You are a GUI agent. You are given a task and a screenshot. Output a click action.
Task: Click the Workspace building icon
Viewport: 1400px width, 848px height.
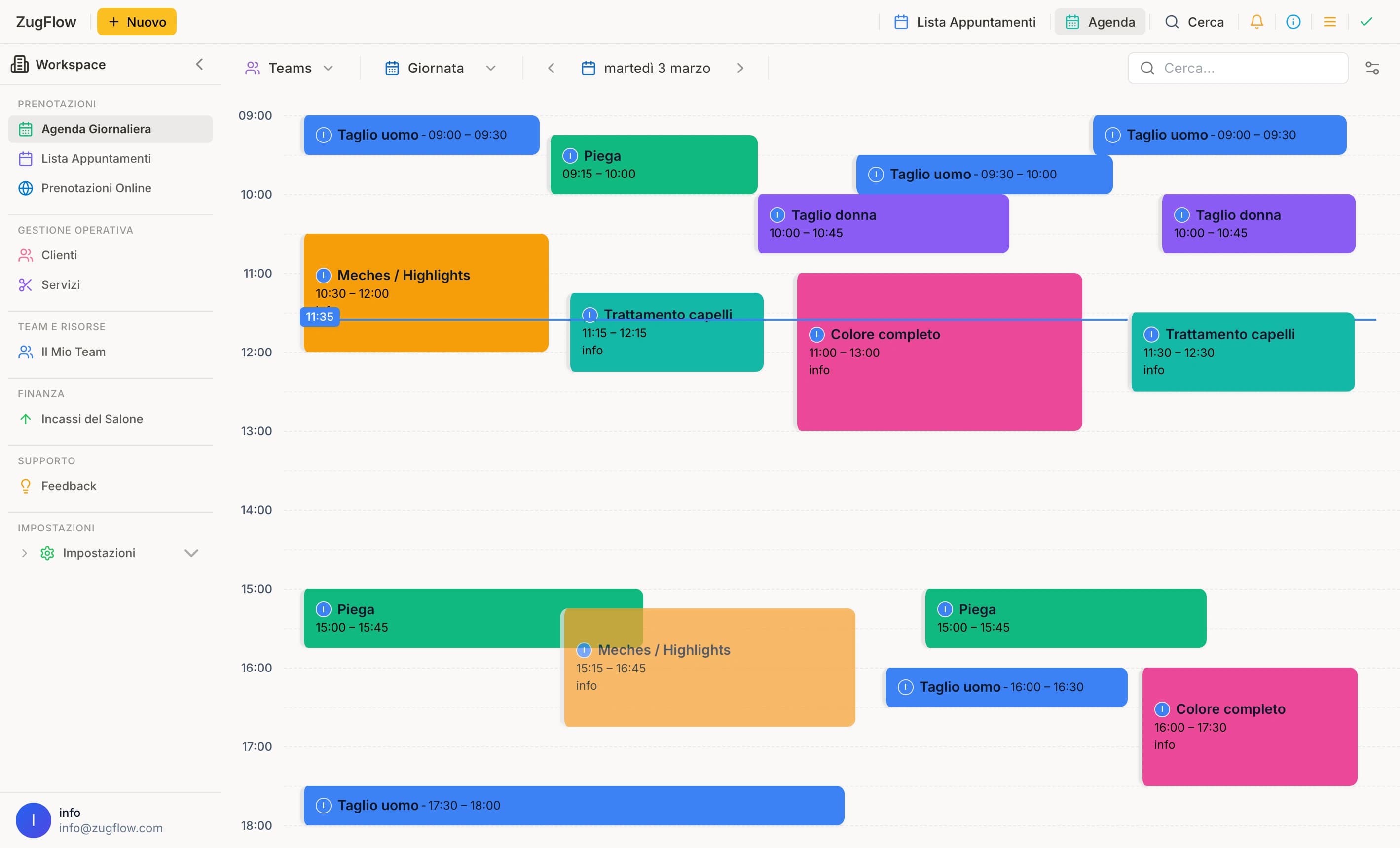[19, 64]
